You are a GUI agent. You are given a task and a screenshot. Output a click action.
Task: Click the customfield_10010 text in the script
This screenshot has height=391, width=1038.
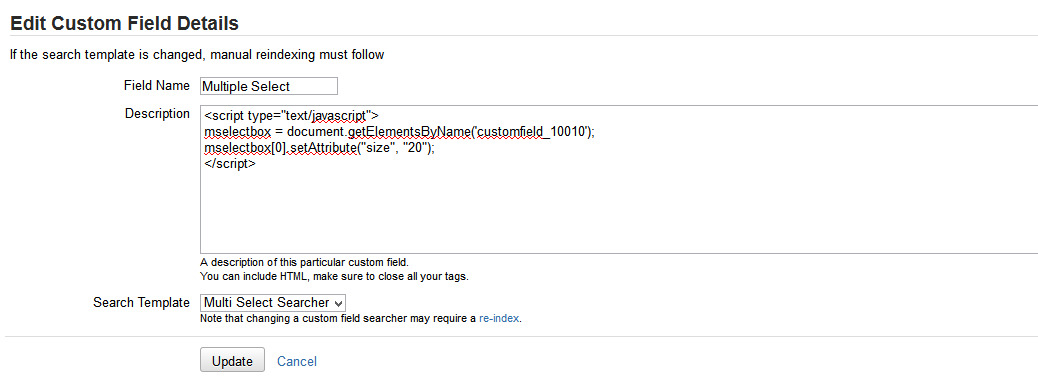pyautogui.click(x=533, y=132)
